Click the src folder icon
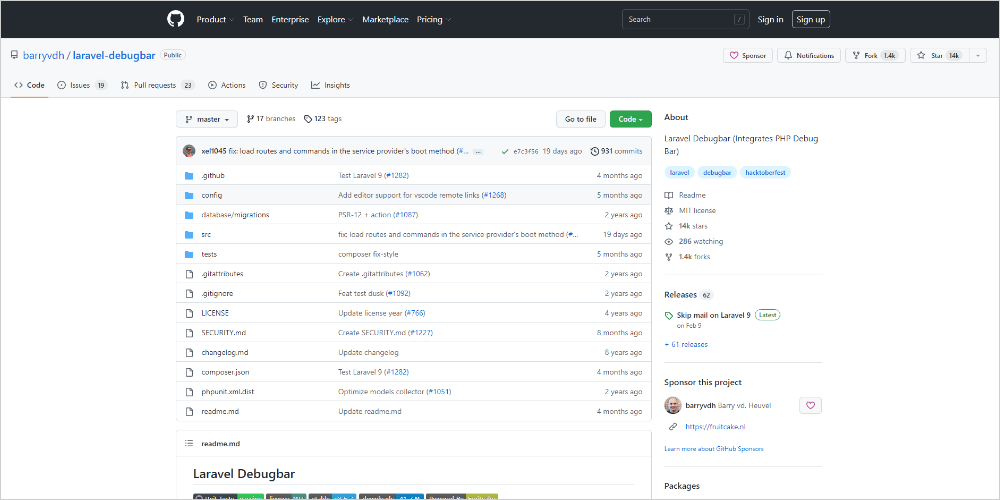Screen dimensions: 1000x500 [189, 235]
